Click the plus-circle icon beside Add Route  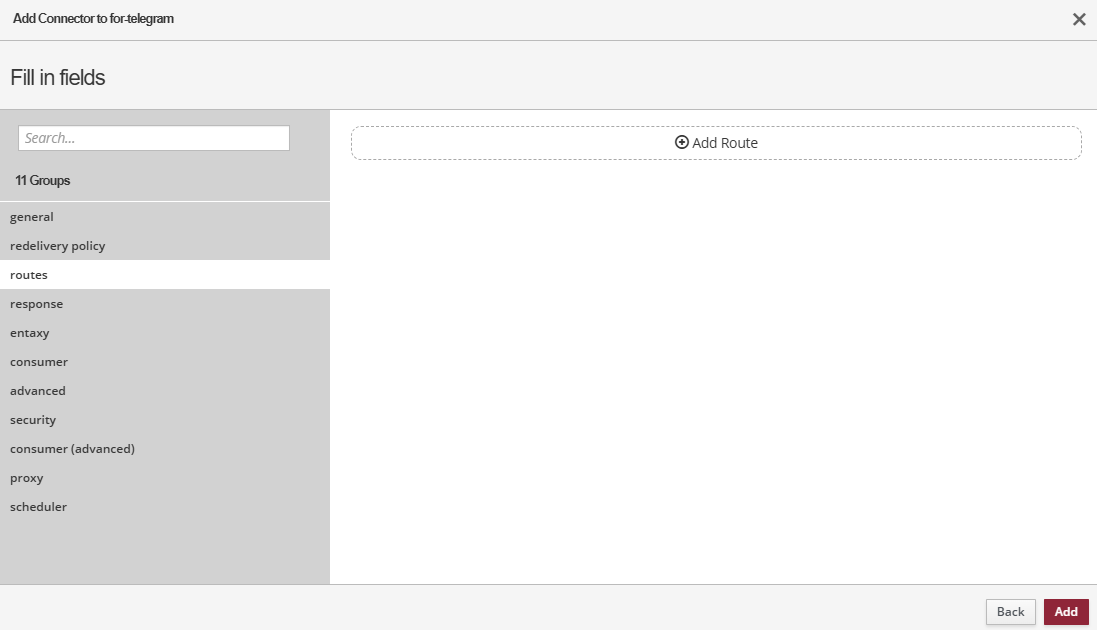click(x=682, y=143)
